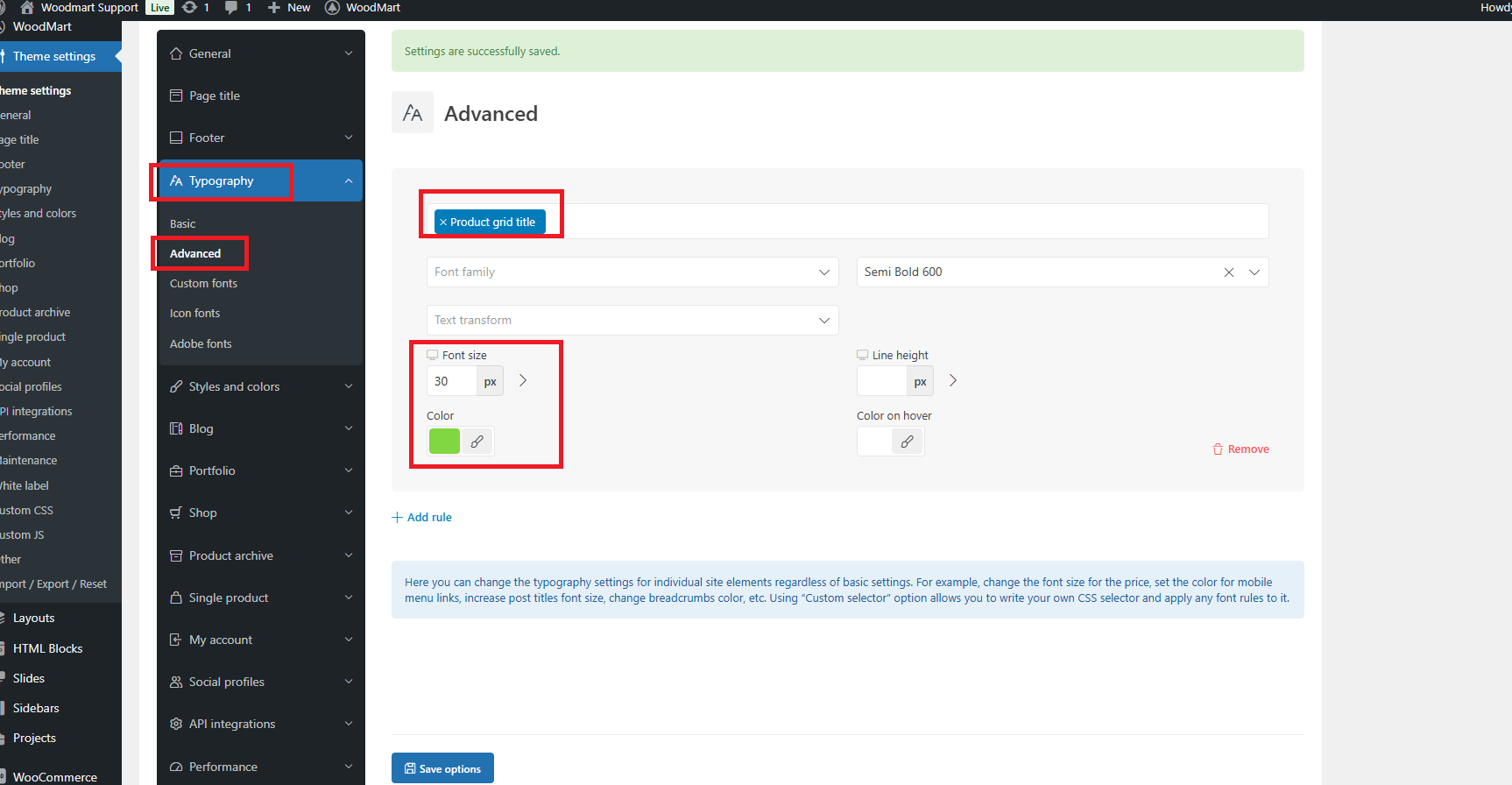The image size is (1512, 785).
Task: Click the Performance gauge icon
Action: click(176, 767)
